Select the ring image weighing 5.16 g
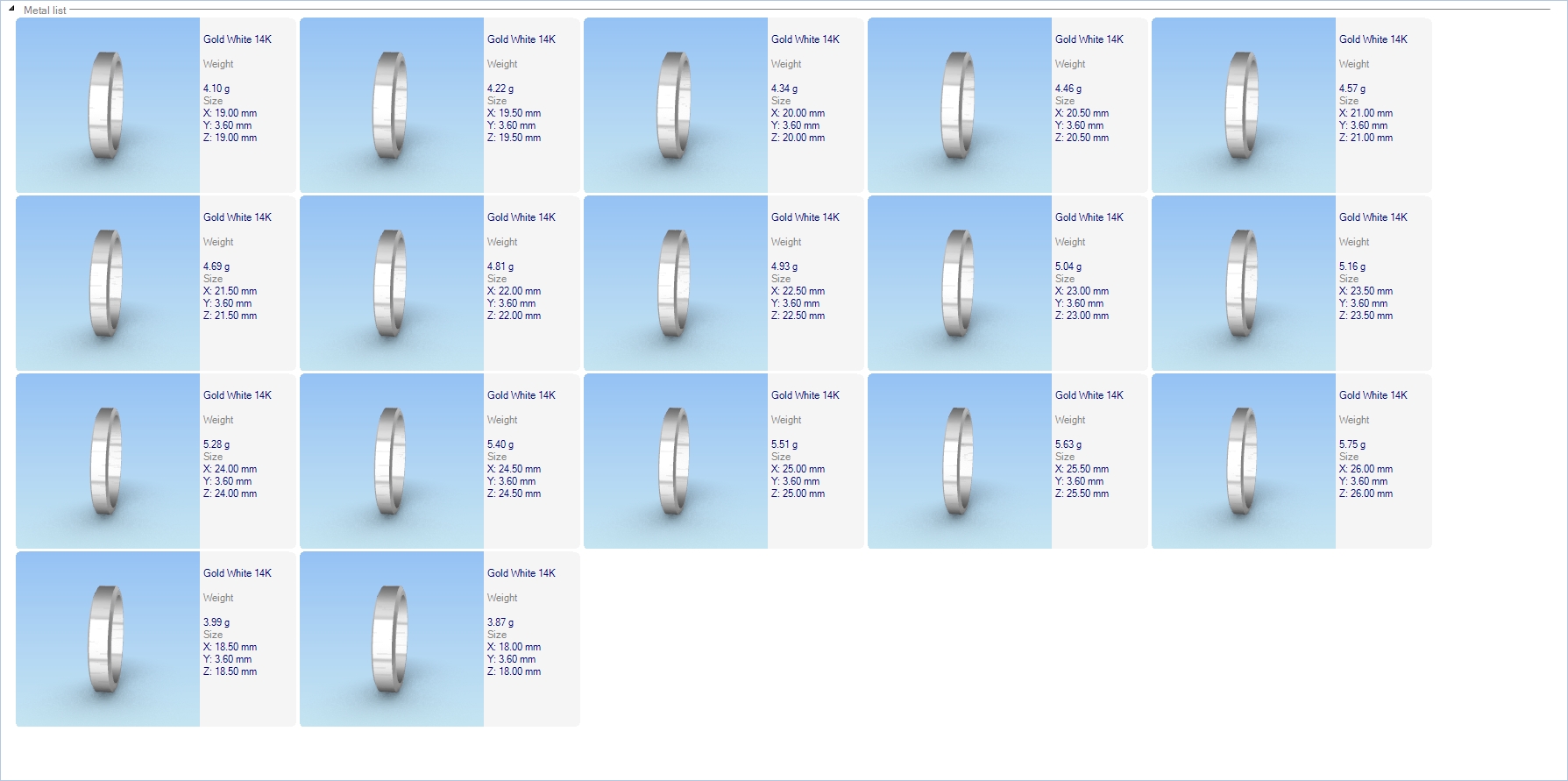 tap(1244, 283)
